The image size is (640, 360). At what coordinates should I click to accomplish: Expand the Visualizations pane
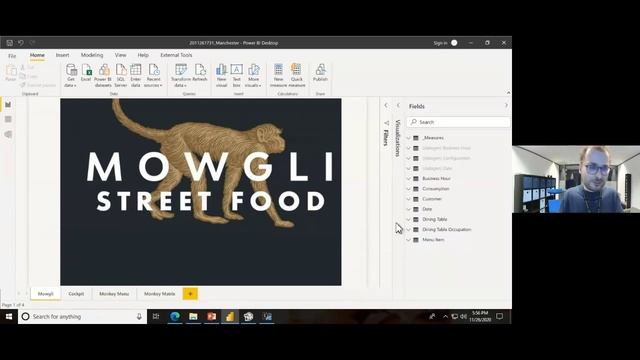pos(398,105)
